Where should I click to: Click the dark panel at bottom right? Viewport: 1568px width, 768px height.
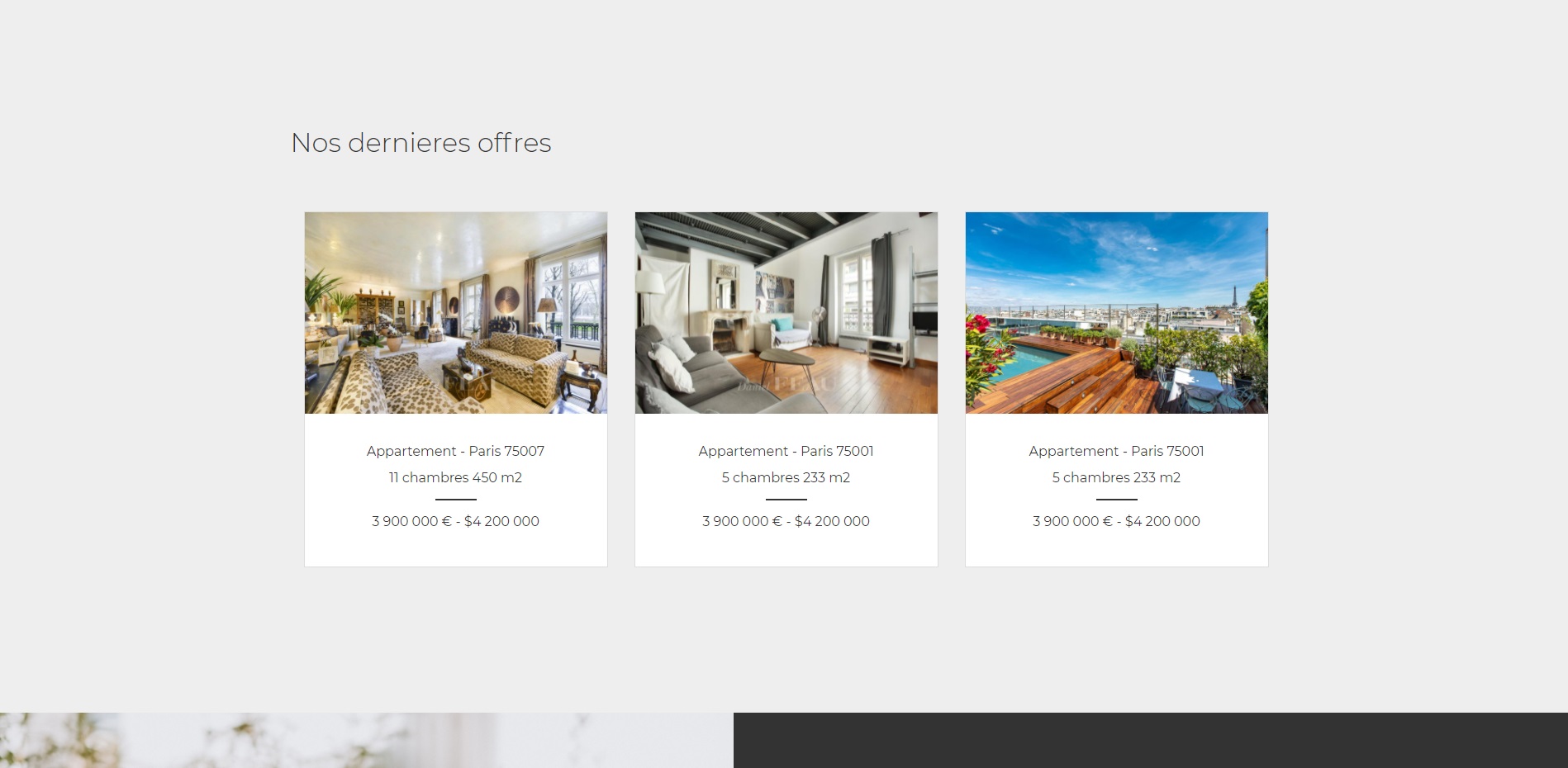(x=1151, y=740)
